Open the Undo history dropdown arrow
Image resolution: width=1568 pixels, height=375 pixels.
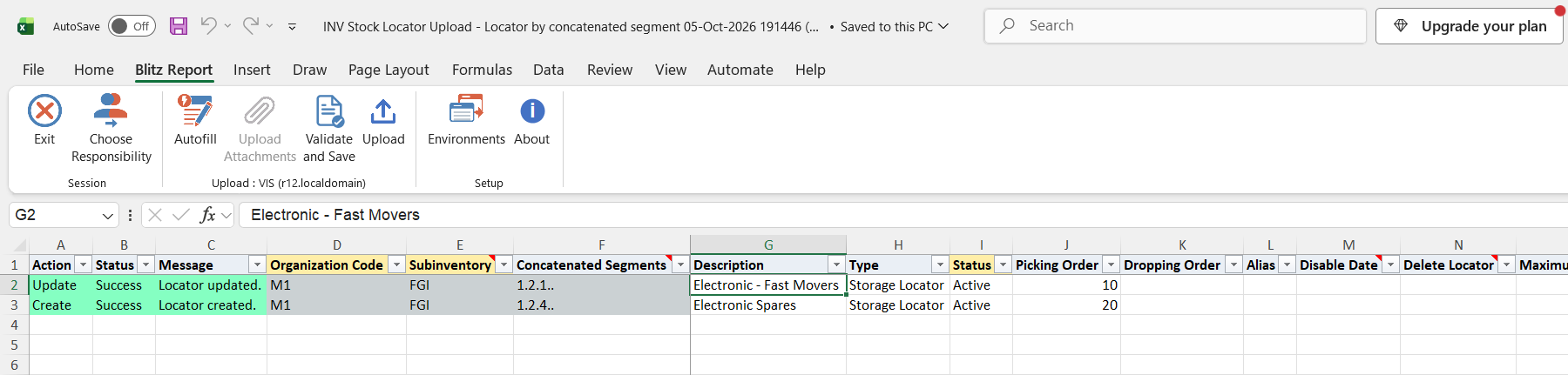[x=228, y=26]
